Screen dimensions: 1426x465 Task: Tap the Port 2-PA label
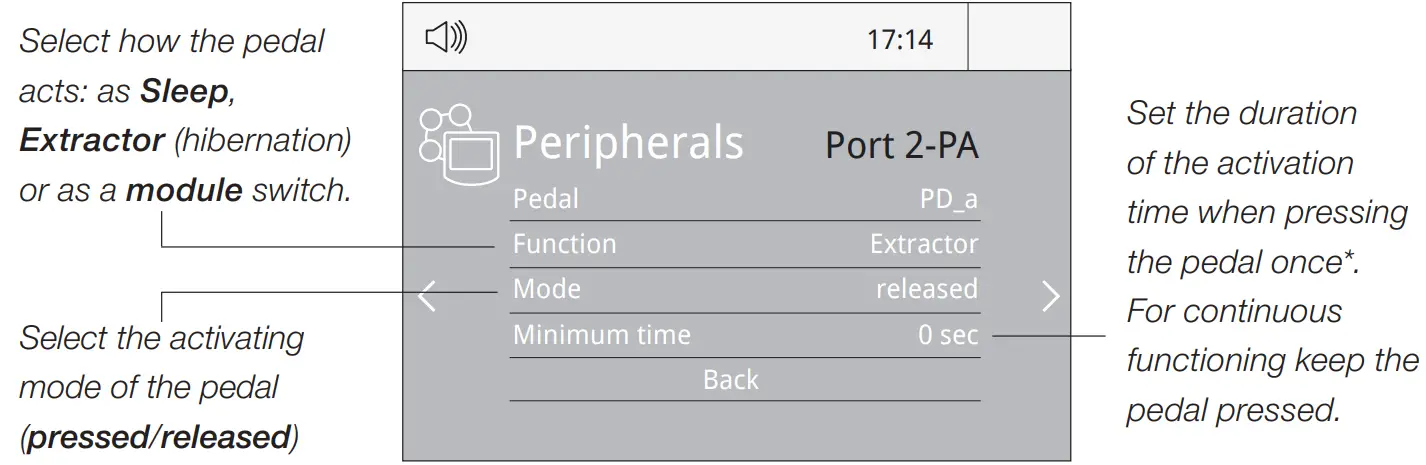tap(901, 146)
